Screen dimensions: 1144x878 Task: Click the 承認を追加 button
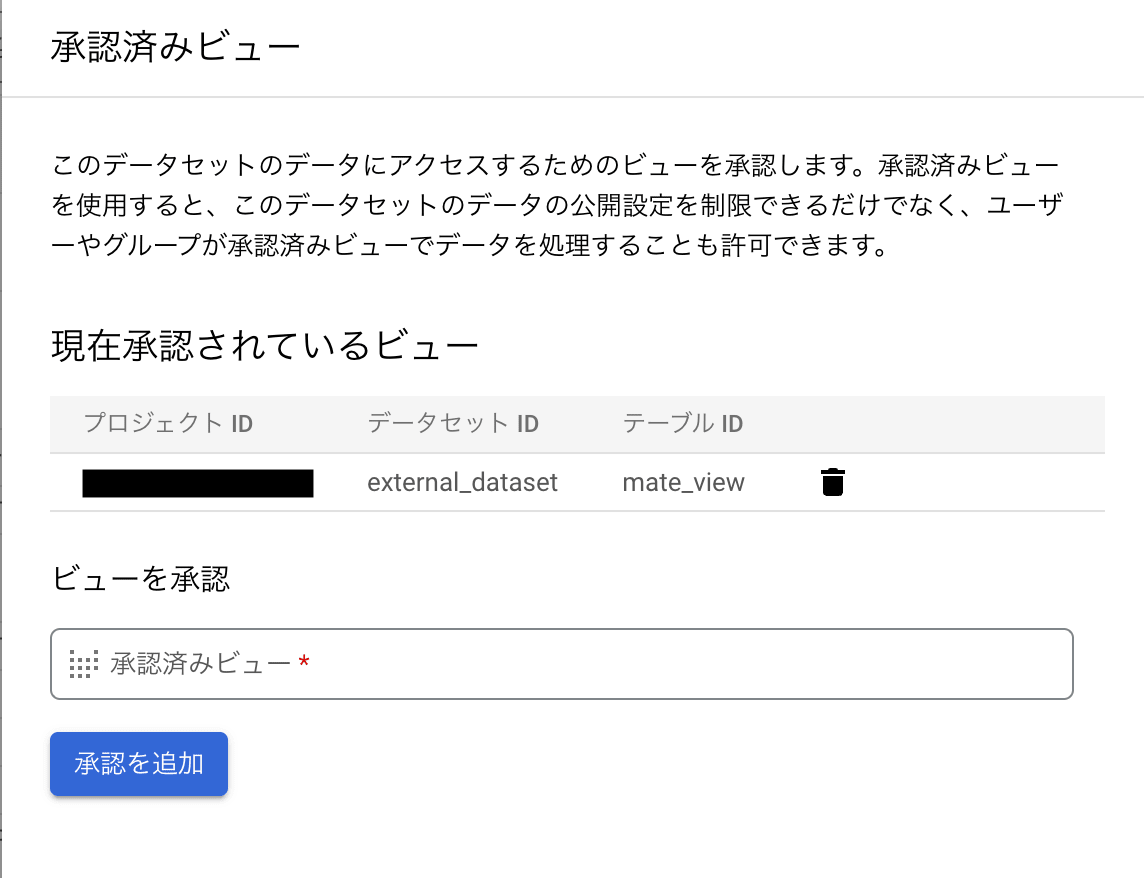(138, 763)
